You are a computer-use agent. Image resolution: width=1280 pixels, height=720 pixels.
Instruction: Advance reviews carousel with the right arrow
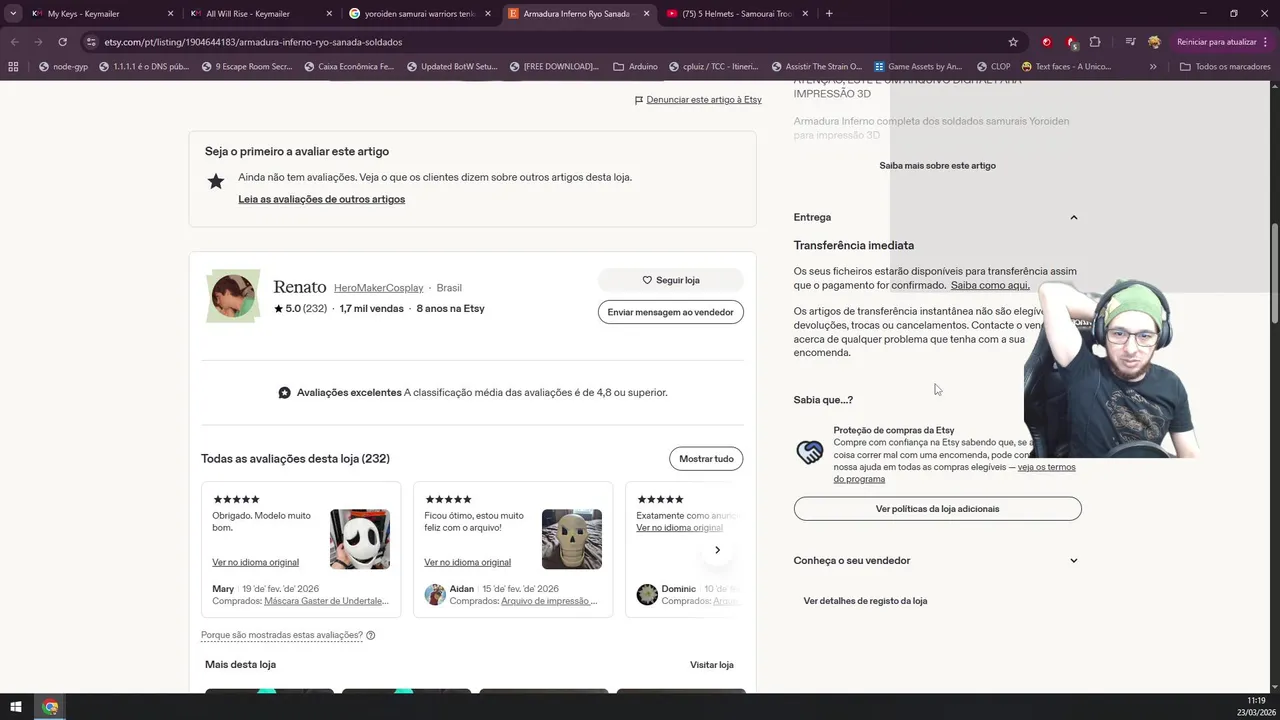tap(717, 550)
